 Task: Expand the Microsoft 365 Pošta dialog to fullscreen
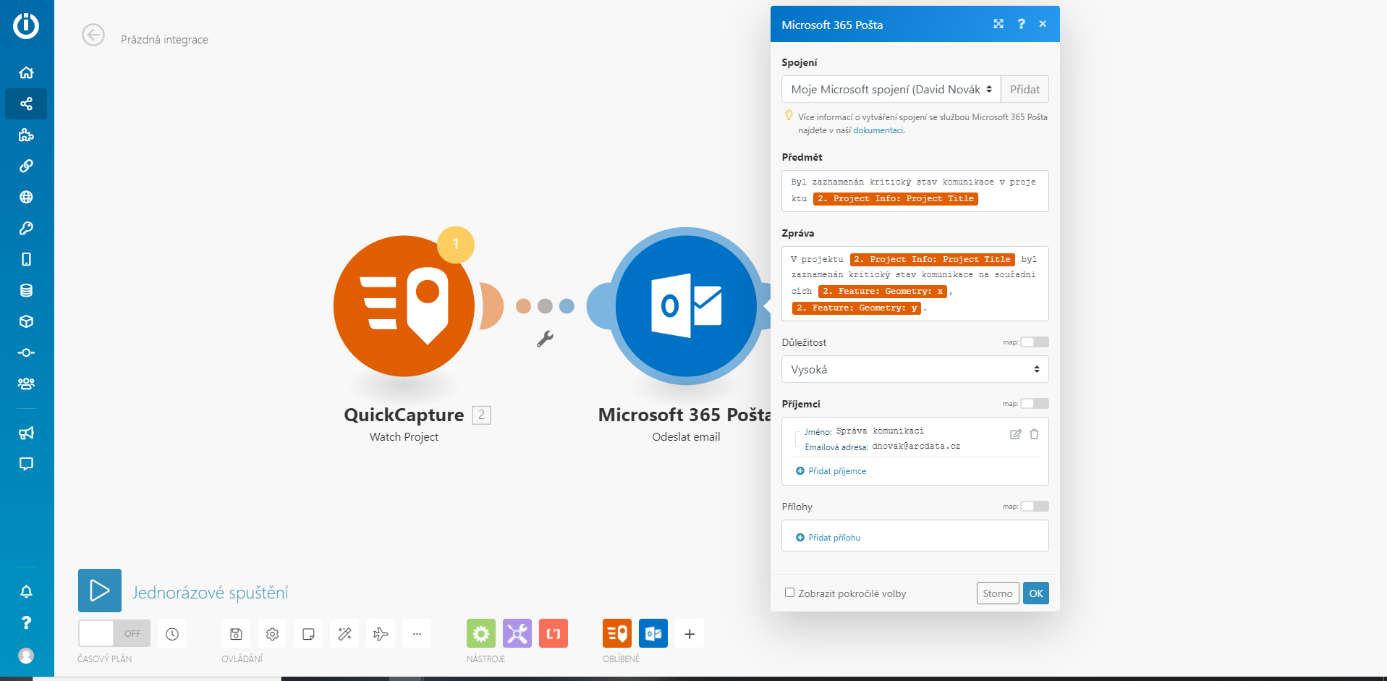click(998, 24)
